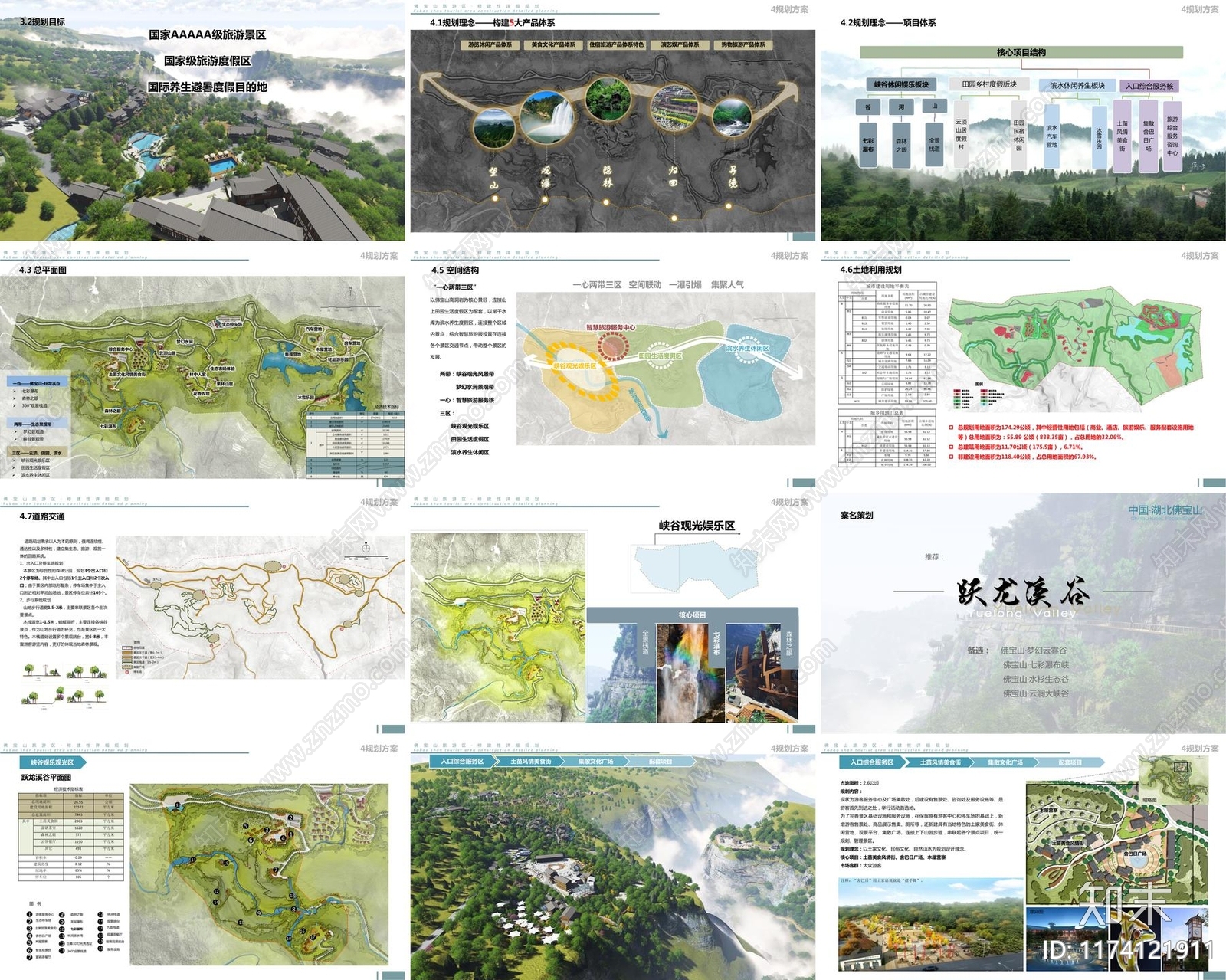Viewport: 1226px width, 980px height.
Task: Click the circular terrace photo above 归田
Action: pos(676,107)
